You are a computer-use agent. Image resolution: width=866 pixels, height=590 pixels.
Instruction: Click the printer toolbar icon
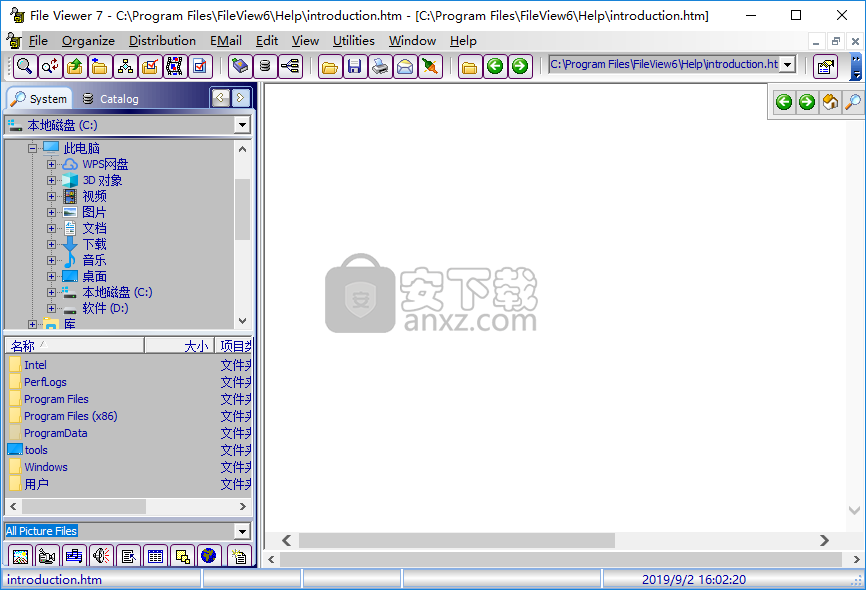click(380, 67)
